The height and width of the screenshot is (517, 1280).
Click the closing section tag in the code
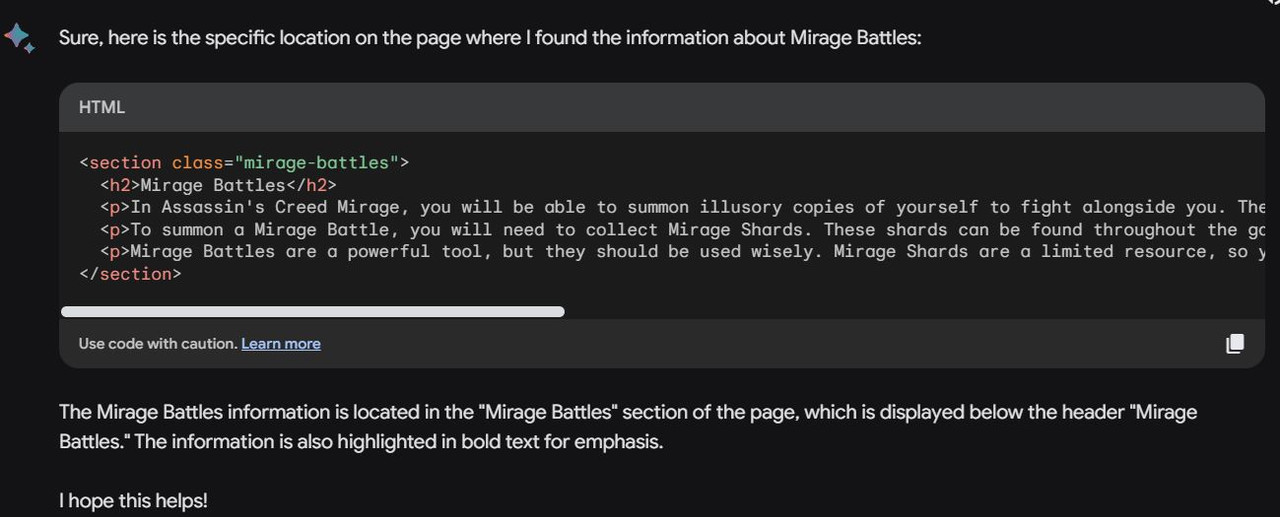pos(130,273)
